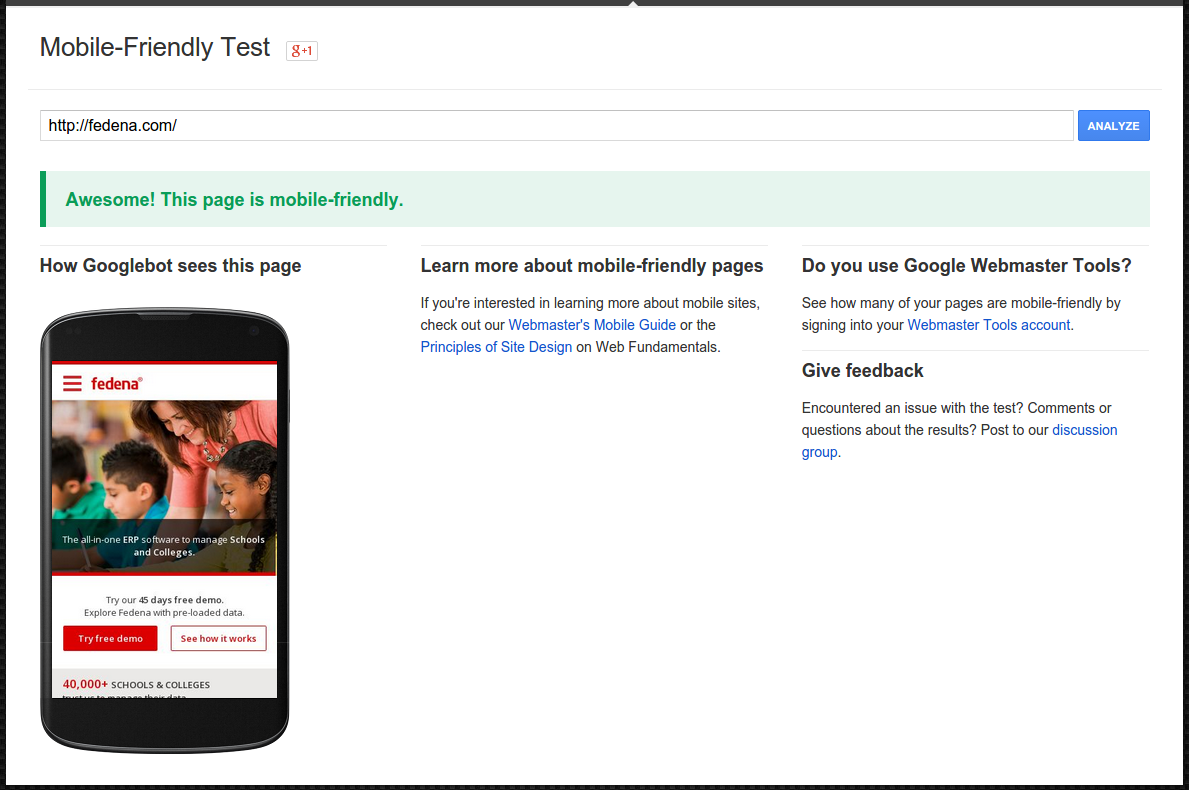Click the Google +1 button
Screen dimensions: 1189x790
click(301, 50)
